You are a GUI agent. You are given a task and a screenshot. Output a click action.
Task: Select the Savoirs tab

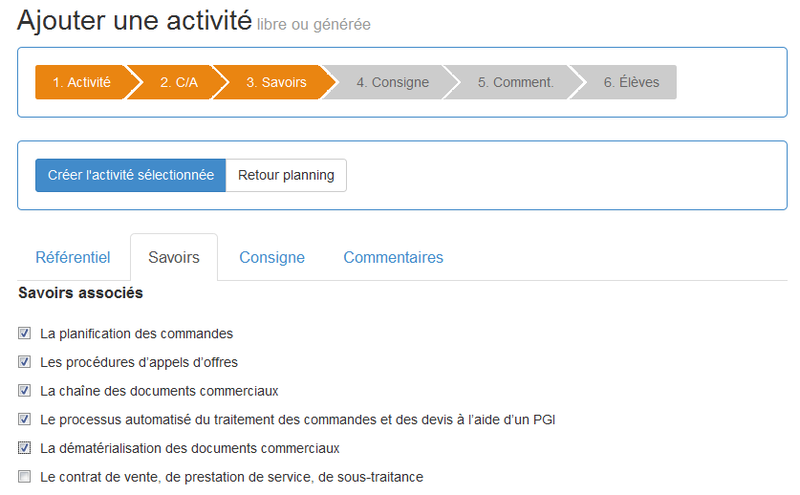174,257
